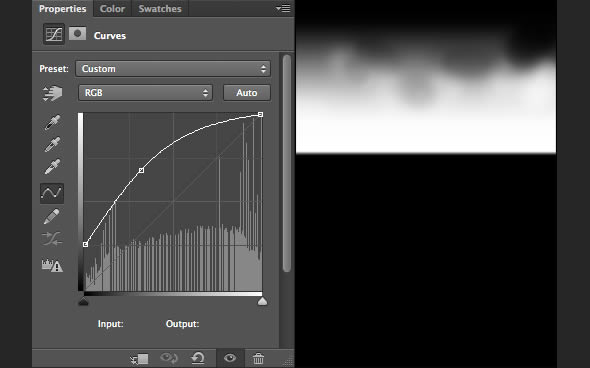Select the edit points curve tool

(x=52, y=193)
